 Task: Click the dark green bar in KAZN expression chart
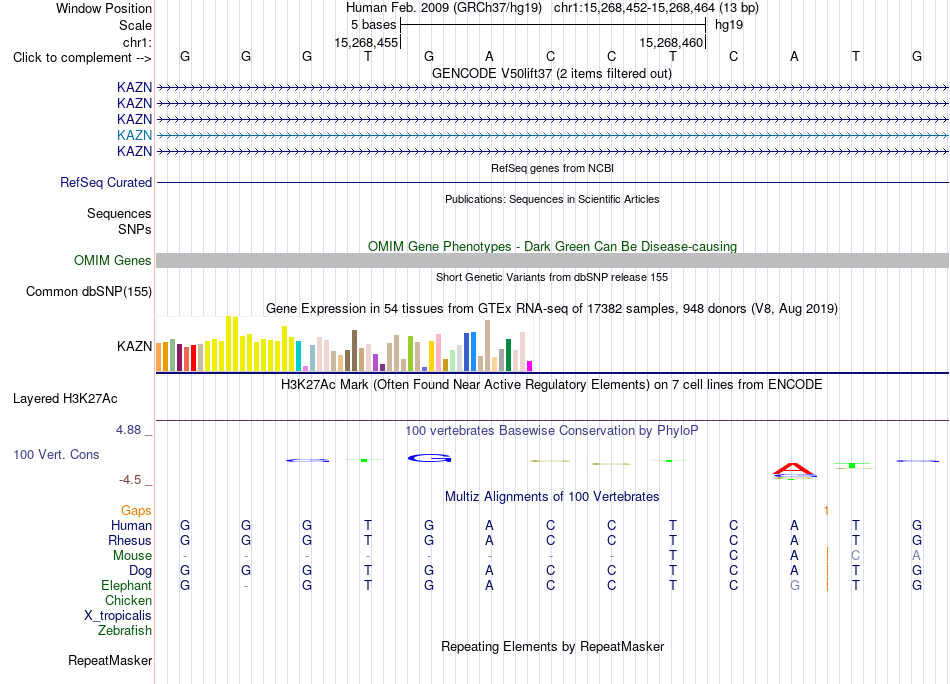[x=508, y=355]
